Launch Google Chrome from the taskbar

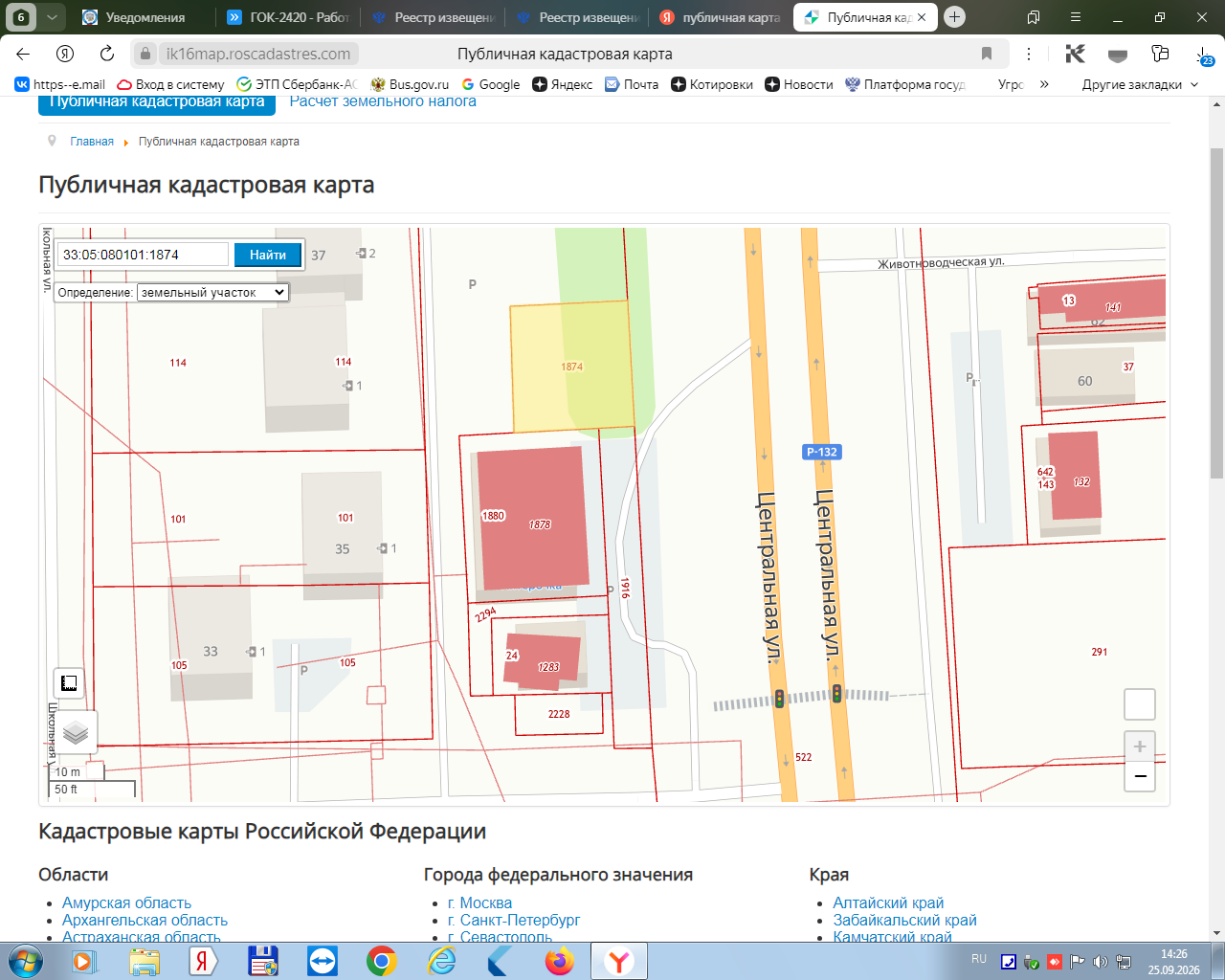point(381,961)
